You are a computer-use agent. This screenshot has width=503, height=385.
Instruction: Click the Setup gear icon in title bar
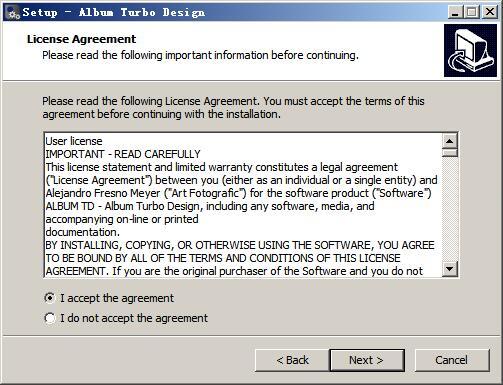tap(14, 13)
